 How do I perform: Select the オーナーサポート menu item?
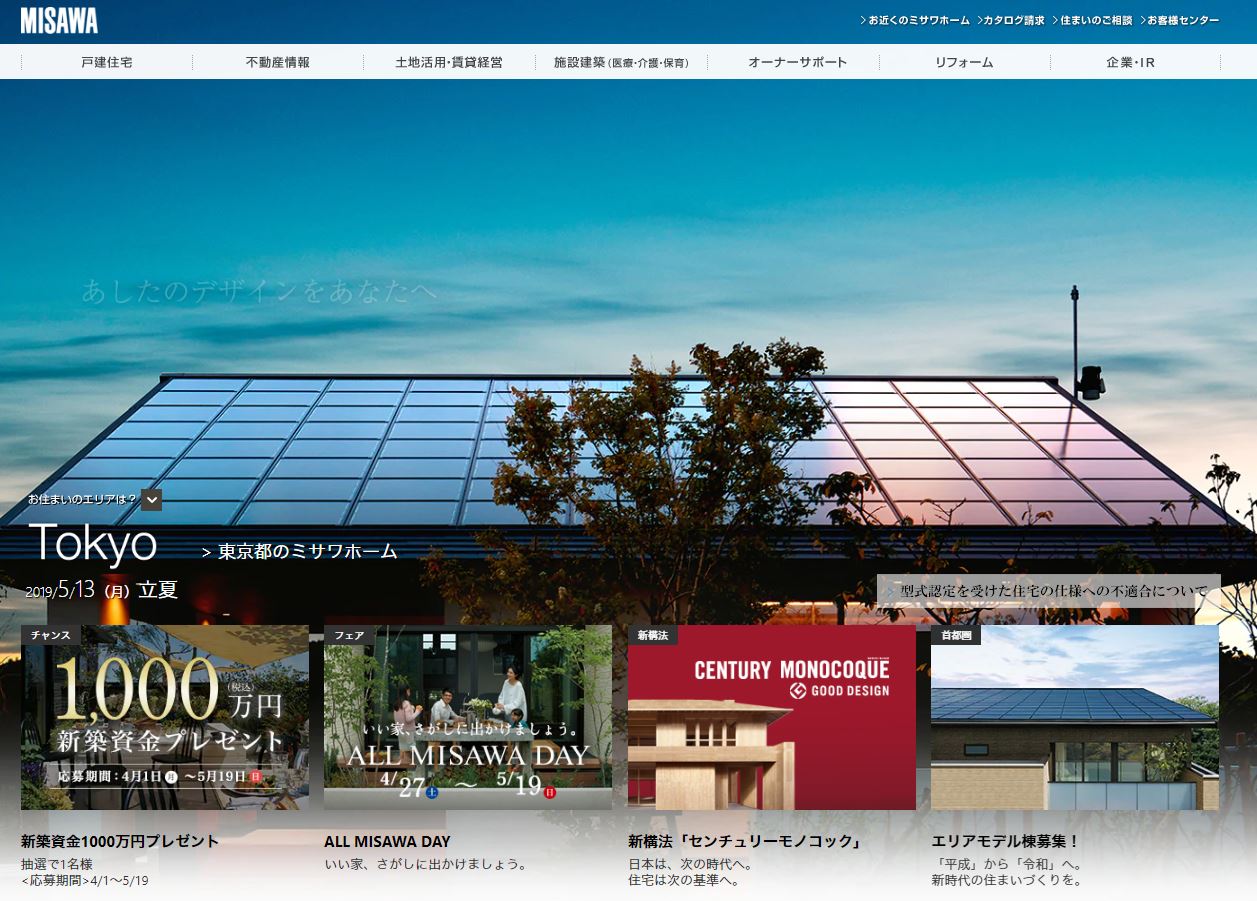coord(797,62)
